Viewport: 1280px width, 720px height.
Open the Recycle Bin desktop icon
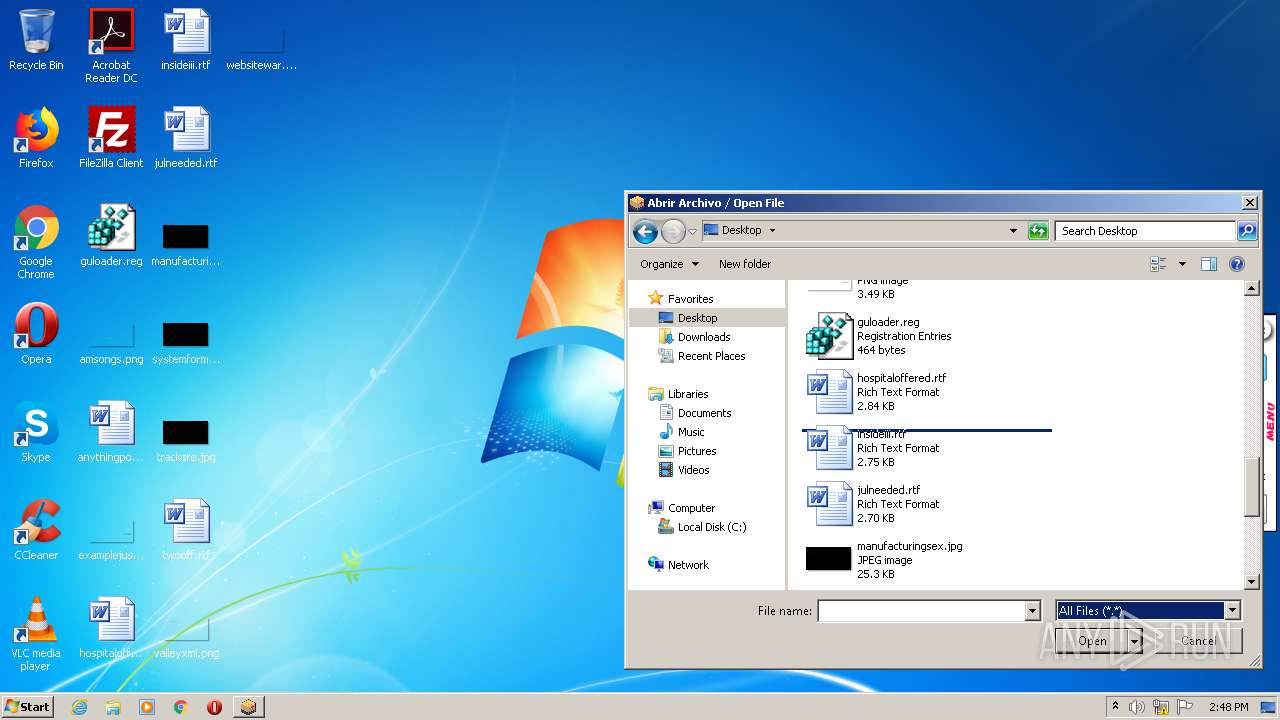[x=36, y=40]
